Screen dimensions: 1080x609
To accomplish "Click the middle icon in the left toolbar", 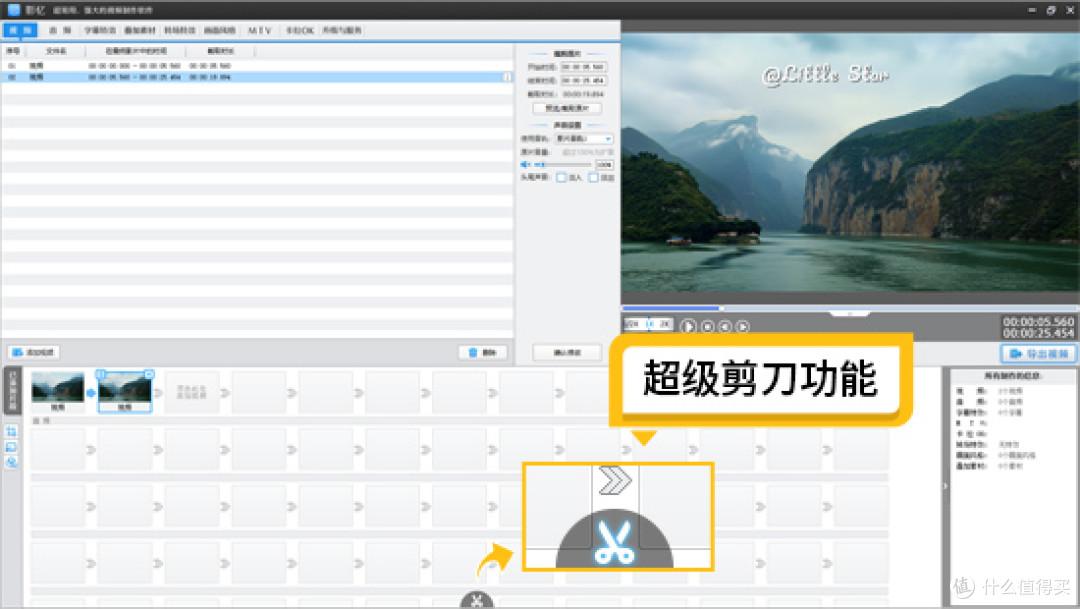I will pos(12,447).
